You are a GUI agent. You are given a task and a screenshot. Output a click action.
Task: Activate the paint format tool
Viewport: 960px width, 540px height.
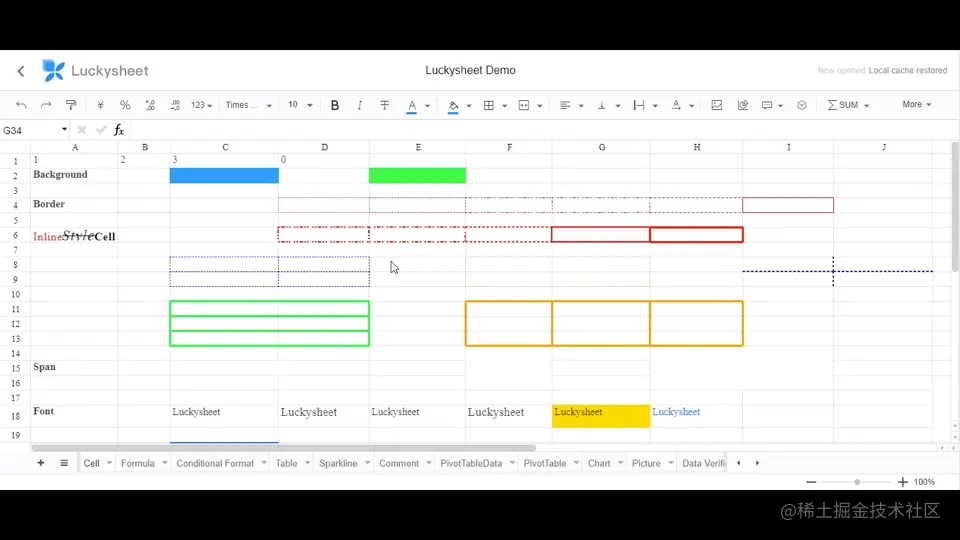tap(71, 105)
